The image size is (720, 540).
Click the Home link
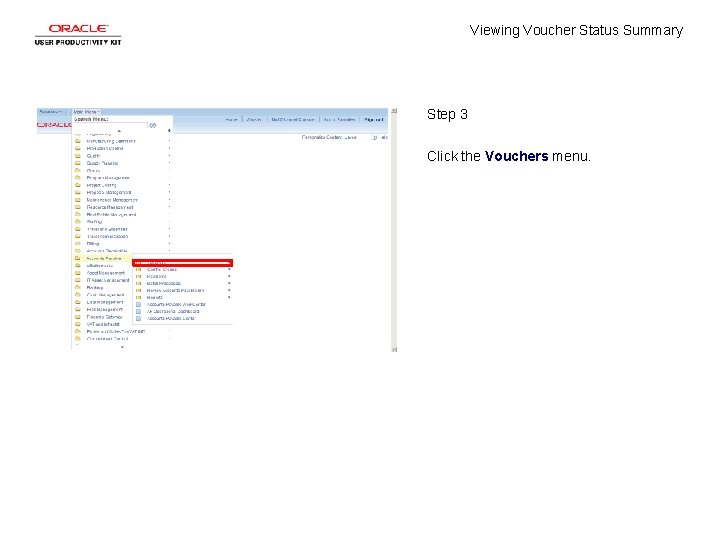pos(231,119)
